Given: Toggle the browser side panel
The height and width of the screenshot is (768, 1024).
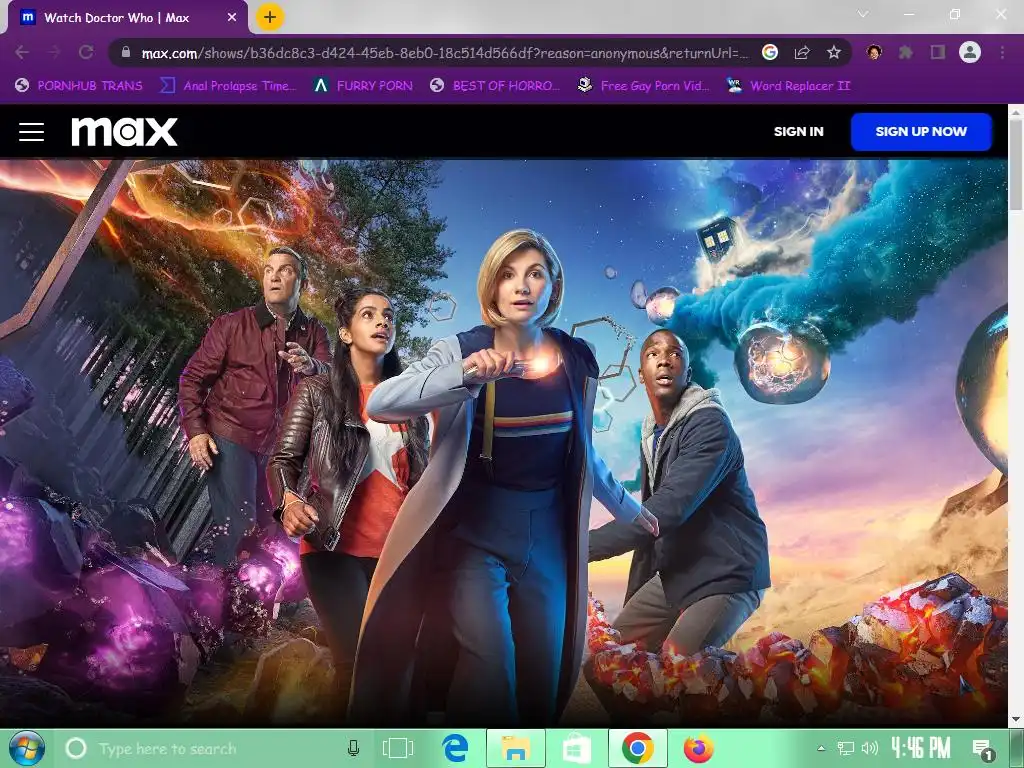Looking at the screenshot, I should click(x=938, y=52).
